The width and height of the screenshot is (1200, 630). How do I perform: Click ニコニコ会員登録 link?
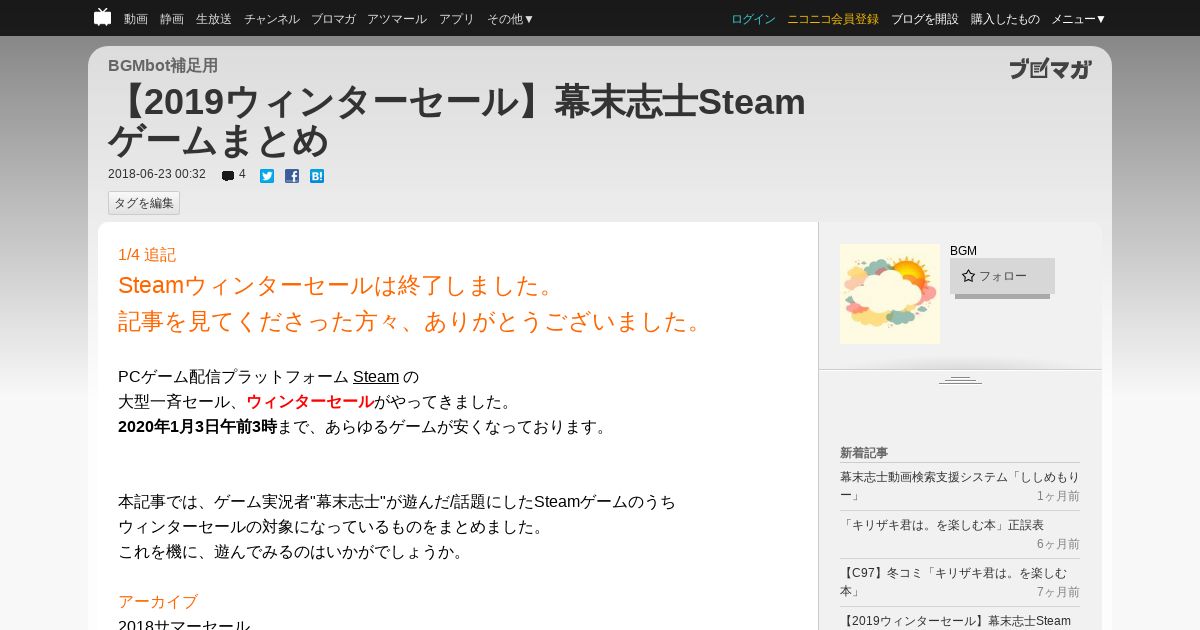(x=833, y=19)
